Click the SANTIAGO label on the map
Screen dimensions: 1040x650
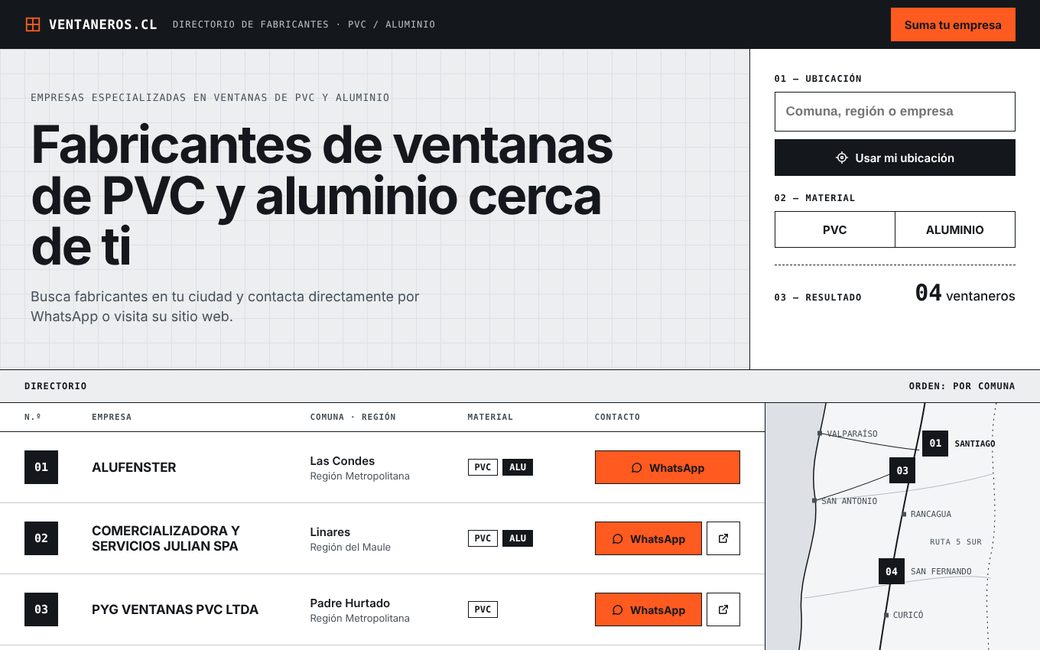click(974, 443)
